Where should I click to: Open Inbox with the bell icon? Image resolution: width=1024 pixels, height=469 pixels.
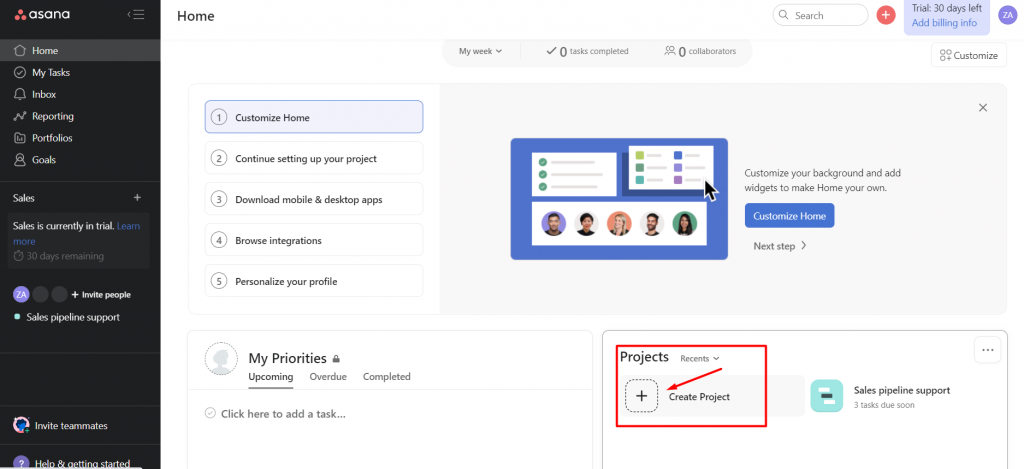[21, 94]
